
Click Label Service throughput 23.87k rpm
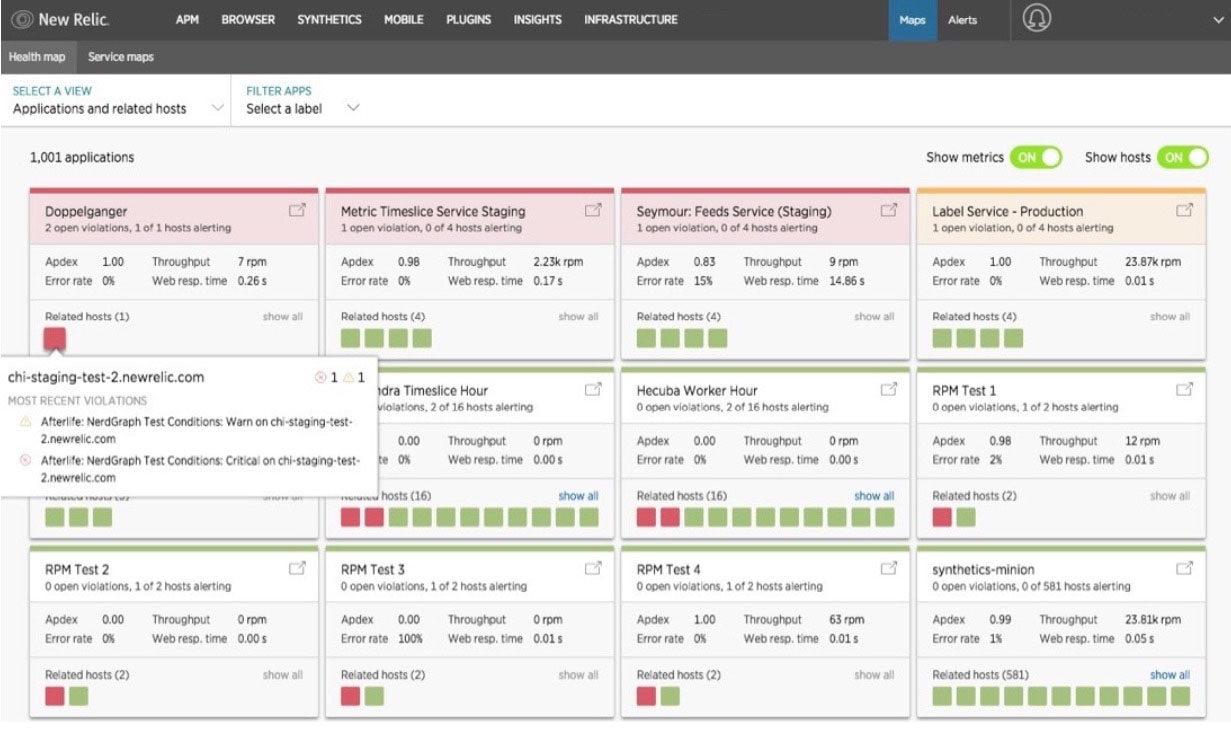click(1152, 262)
